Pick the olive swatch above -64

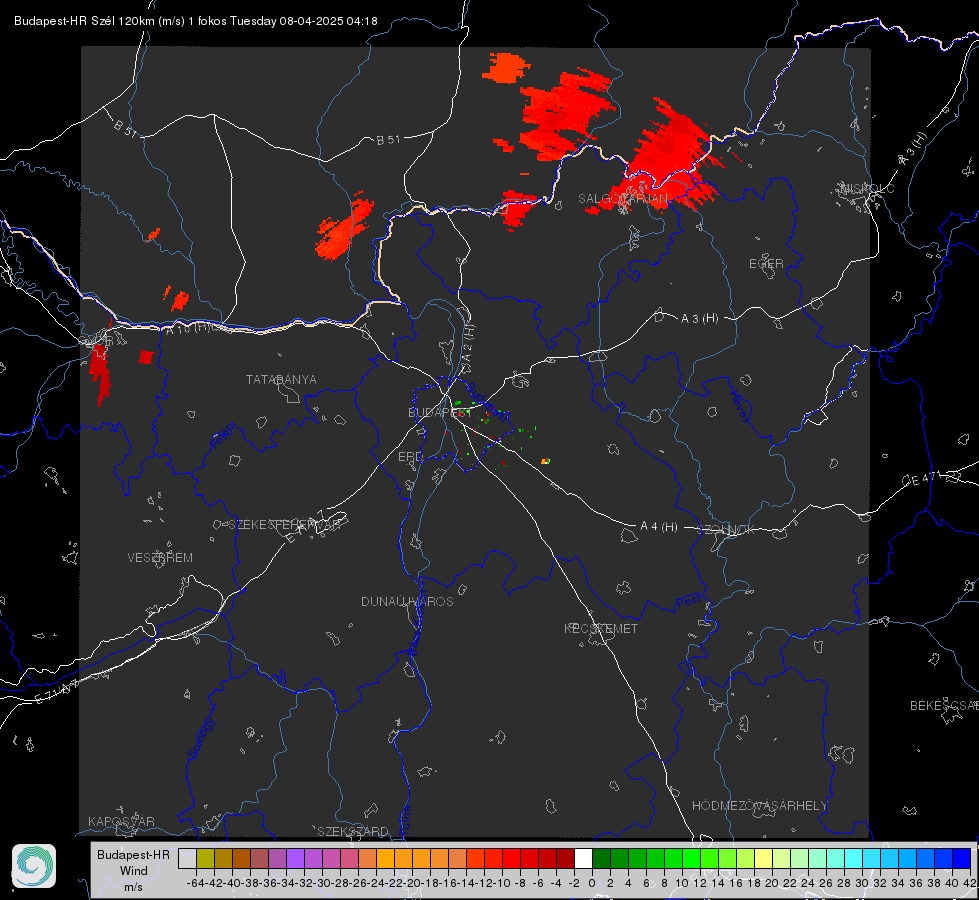(x=205, y=858)
